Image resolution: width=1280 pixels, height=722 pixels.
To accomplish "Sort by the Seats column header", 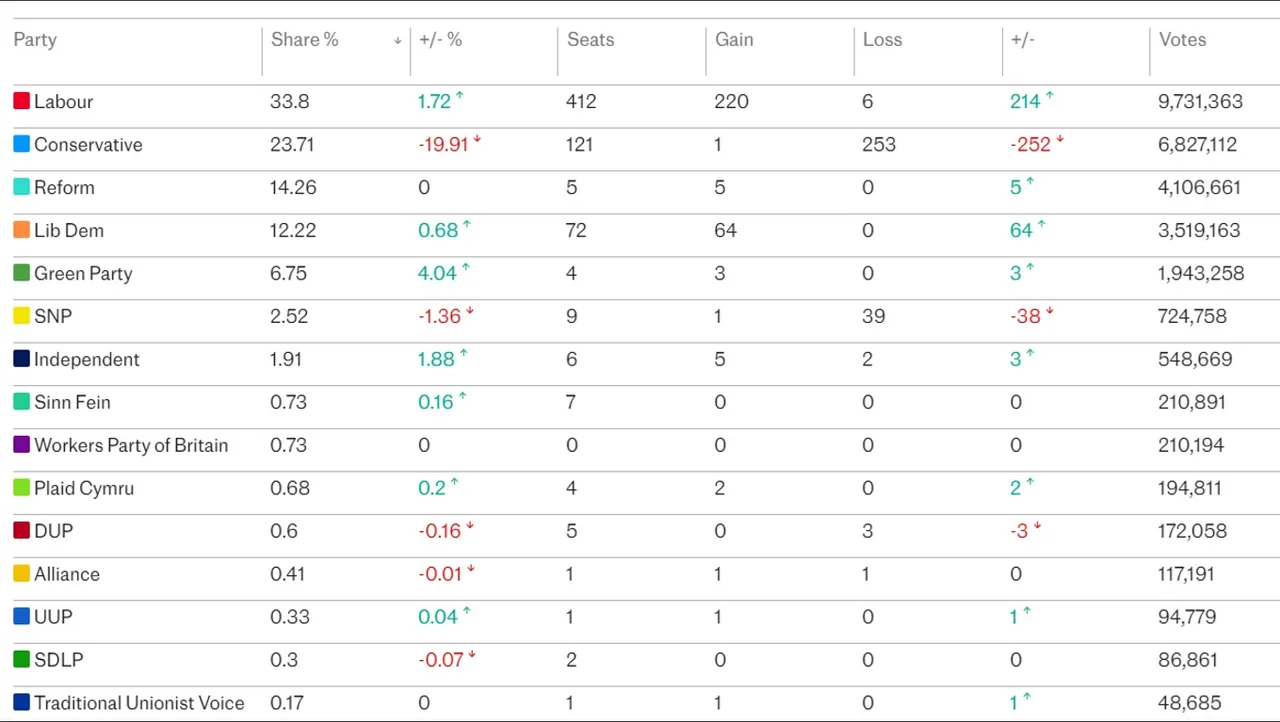I will point(591,40).
